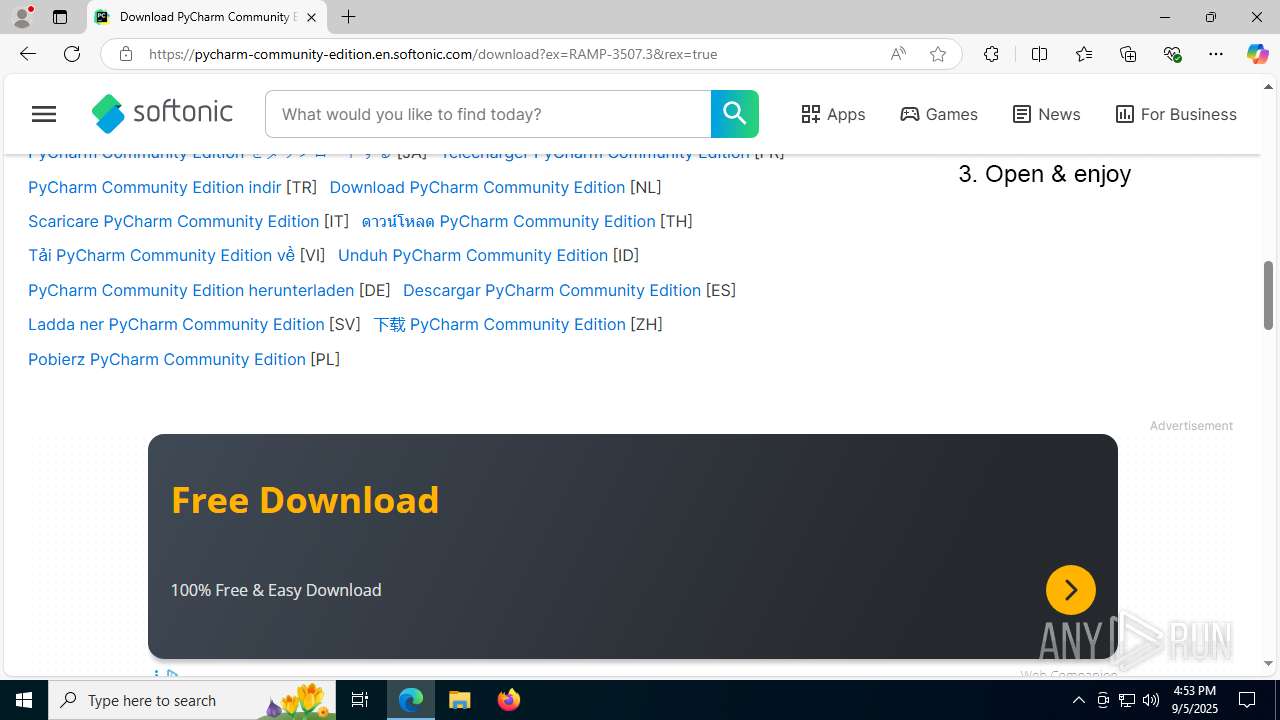Open Copilot sidebar

coord(1257,54)
